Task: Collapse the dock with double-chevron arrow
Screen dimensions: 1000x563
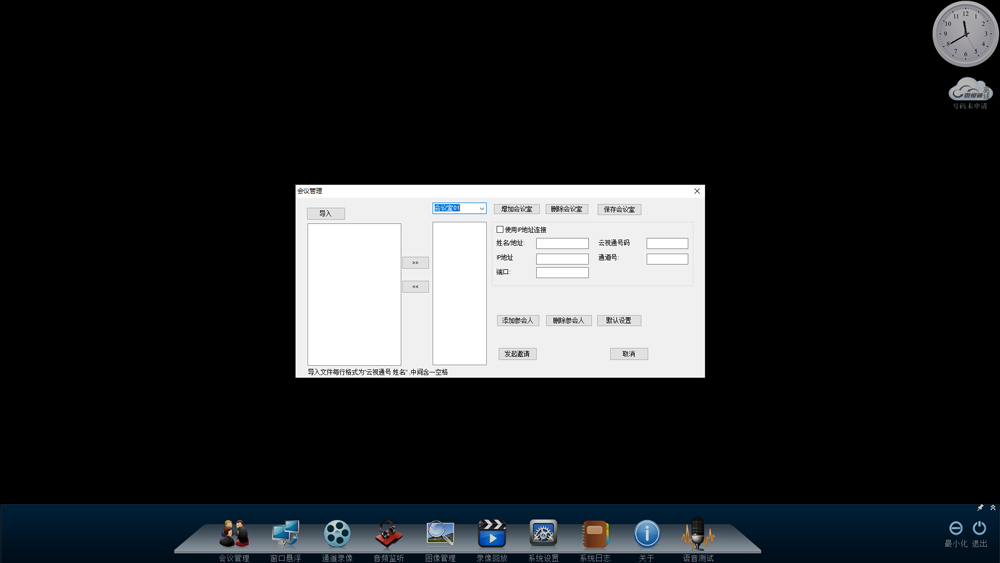Action: click(x=993, y=508)
